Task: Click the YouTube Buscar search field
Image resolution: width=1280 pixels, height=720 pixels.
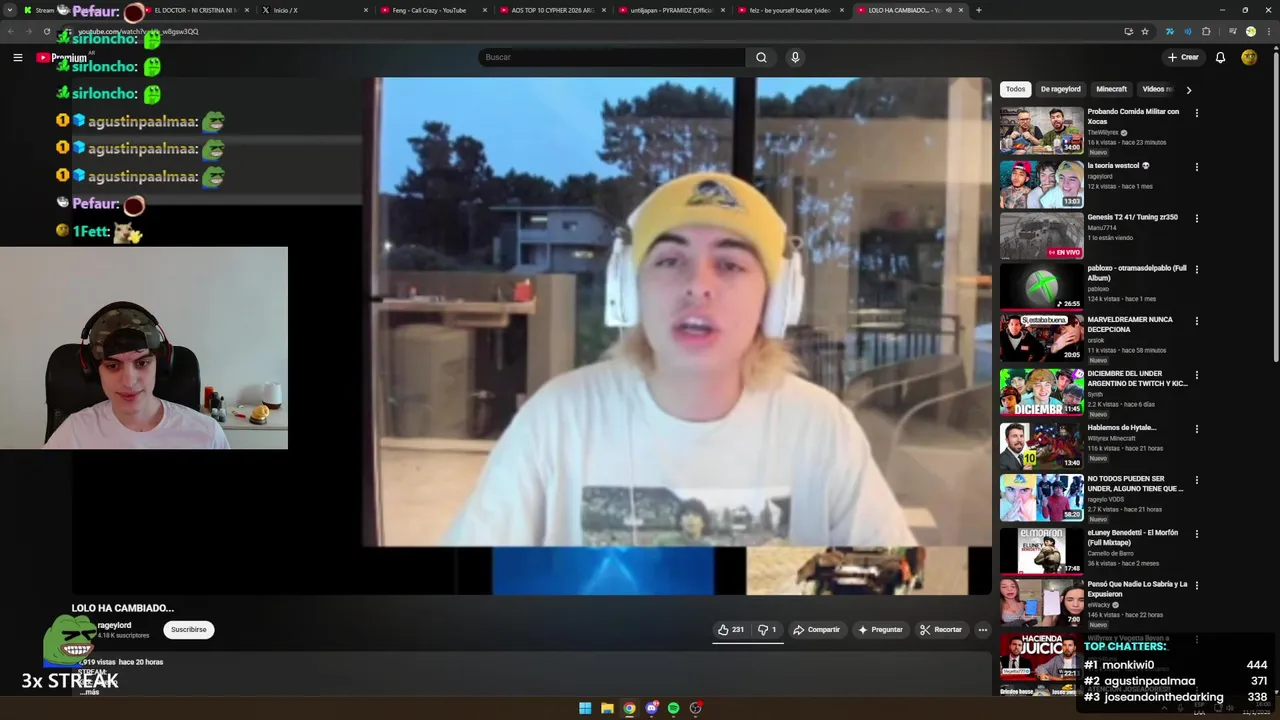Action: click(x=611, y=57)
